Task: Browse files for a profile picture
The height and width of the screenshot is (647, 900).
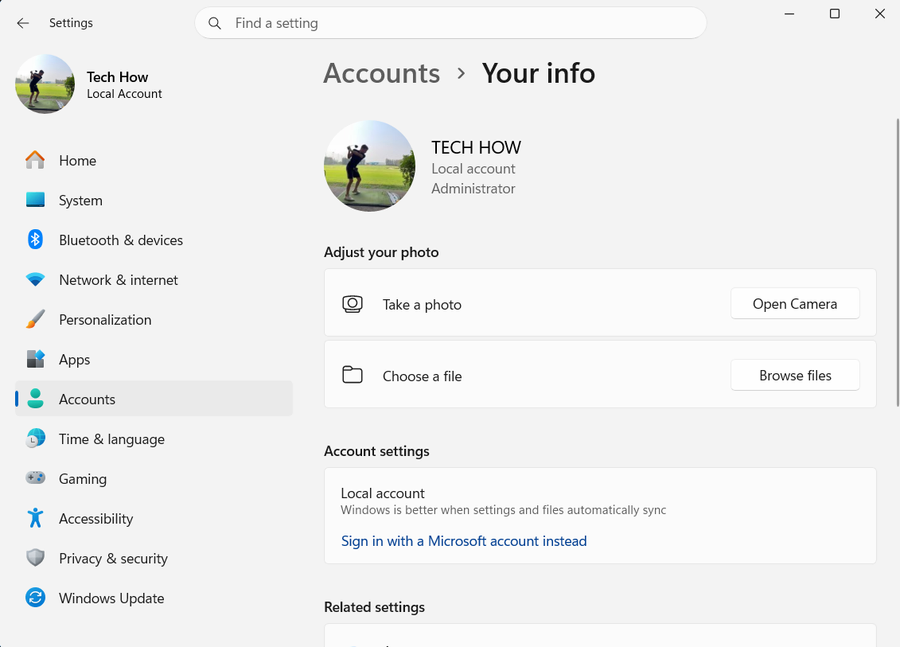Action: [x=795, y=375]
